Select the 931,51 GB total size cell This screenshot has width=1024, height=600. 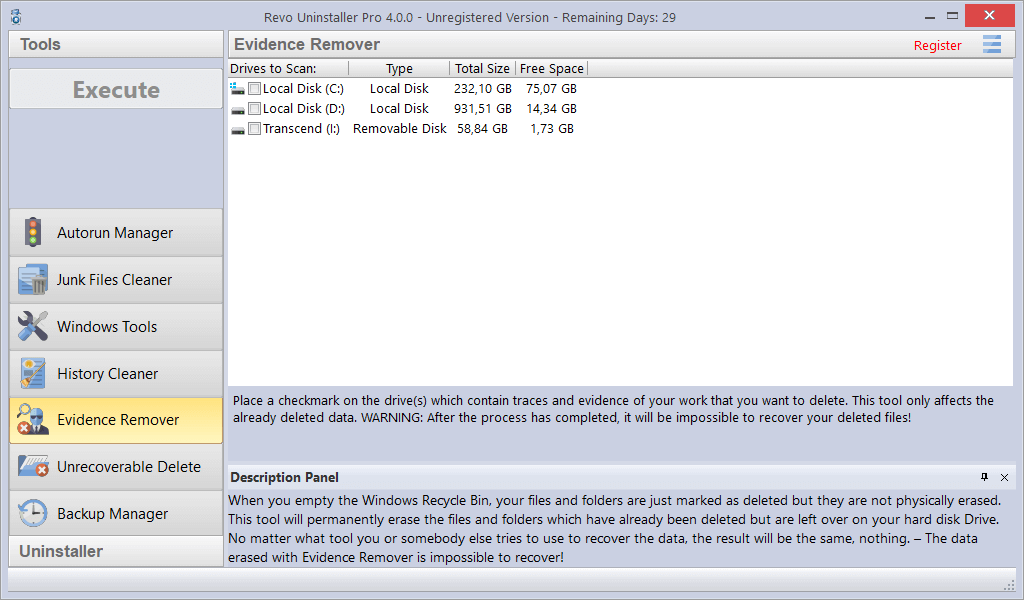point(483,108)
